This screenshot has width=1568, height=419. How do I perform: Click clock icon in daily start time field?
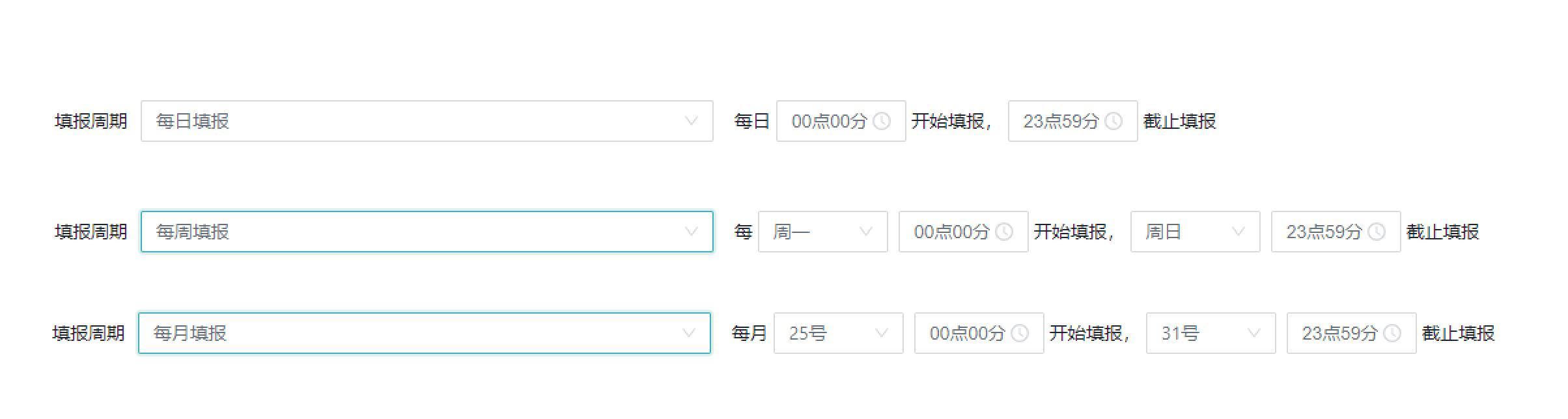(881, 121)
